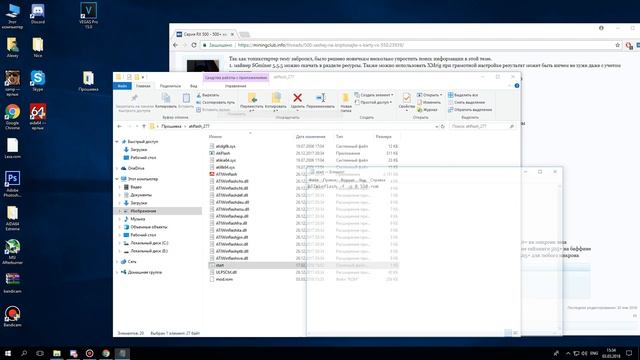Click the Paste clipboard icon in ribbon
This screenshot has width=640, height=360.
[186, 98]
